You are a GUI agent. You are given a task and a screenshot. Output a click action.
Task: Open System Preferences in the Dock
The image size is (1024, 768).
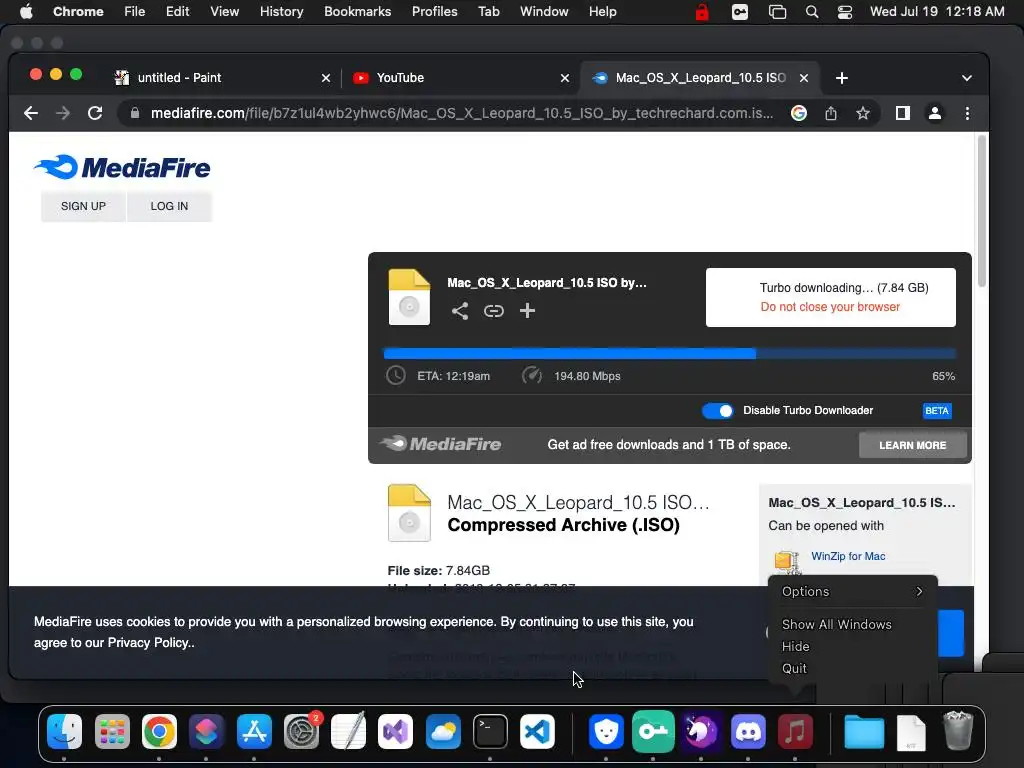click(301, 731)
